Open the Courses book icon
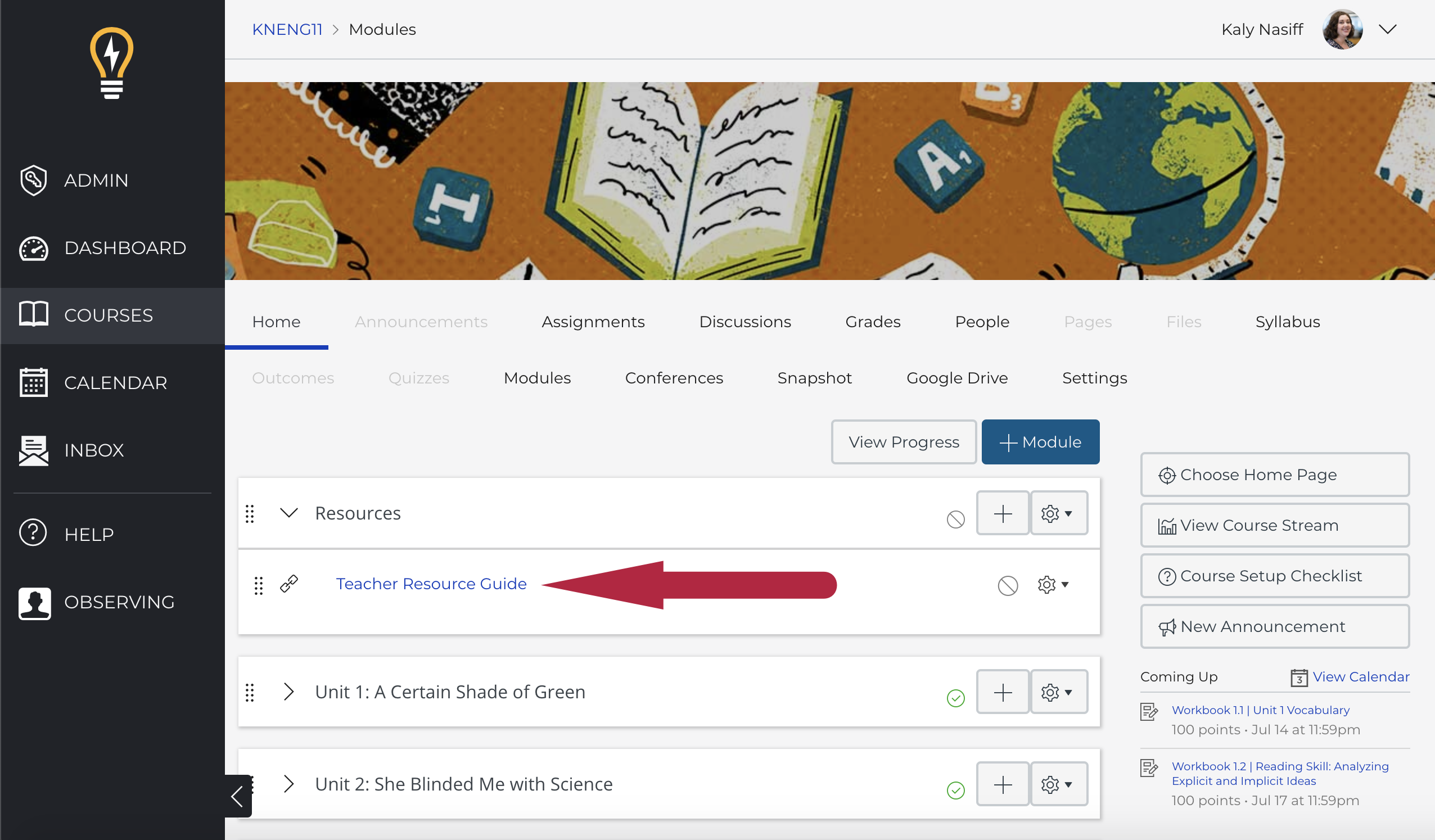This screenshot has height=840, width=1435. point(34,314)
